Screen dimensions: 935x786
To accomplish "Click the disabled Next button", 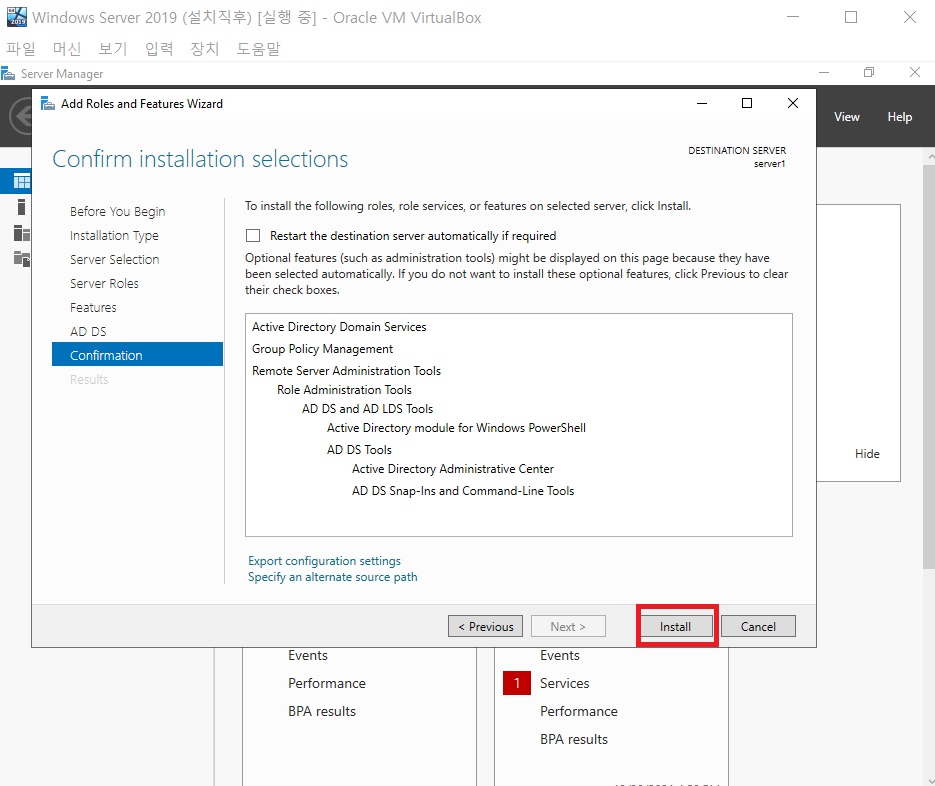I will [568, 626].
